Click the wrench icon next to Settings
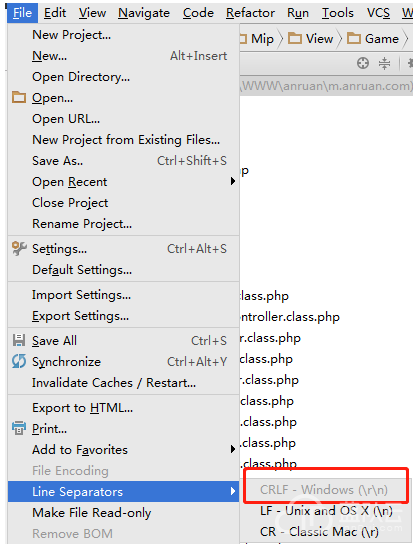The height and width of the screenshot is (544, 413). pos(19,248)
